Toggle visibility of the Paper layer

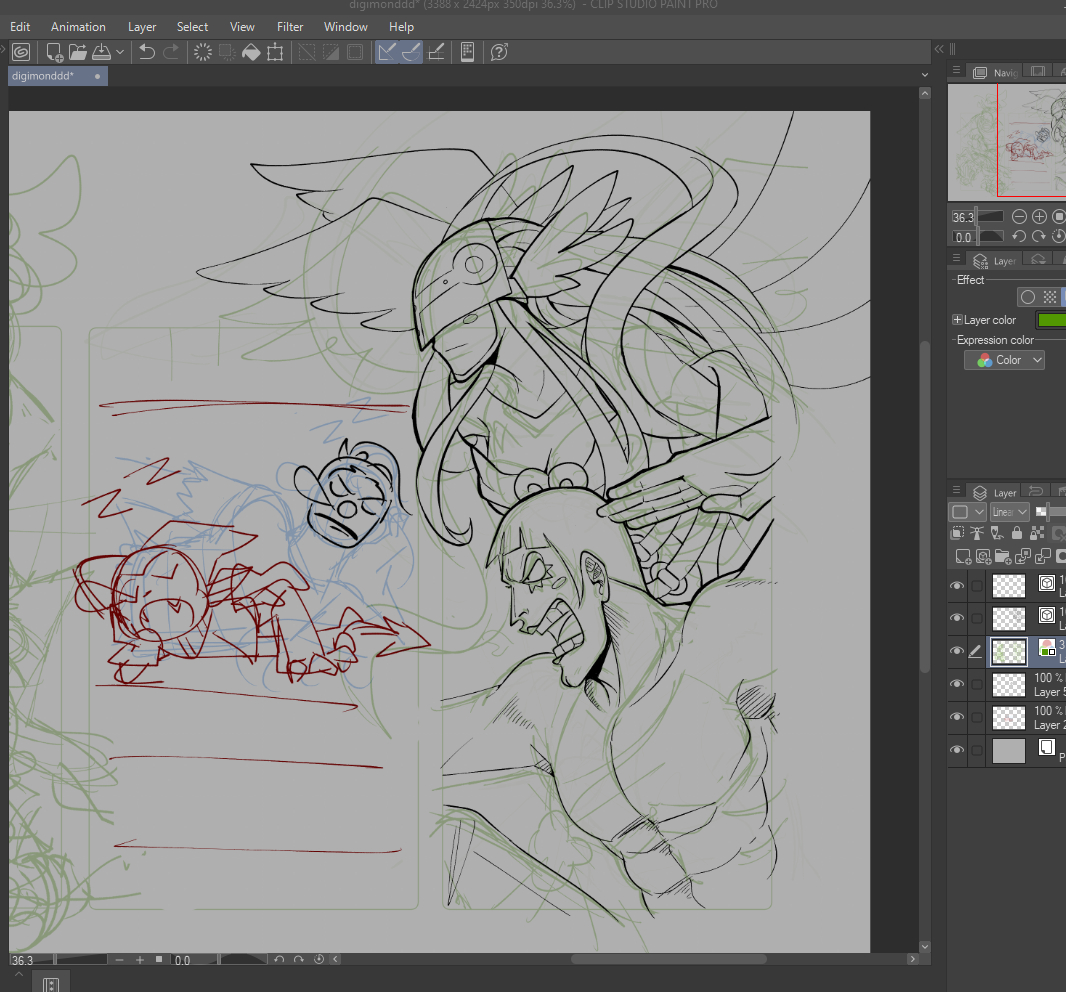957,750
